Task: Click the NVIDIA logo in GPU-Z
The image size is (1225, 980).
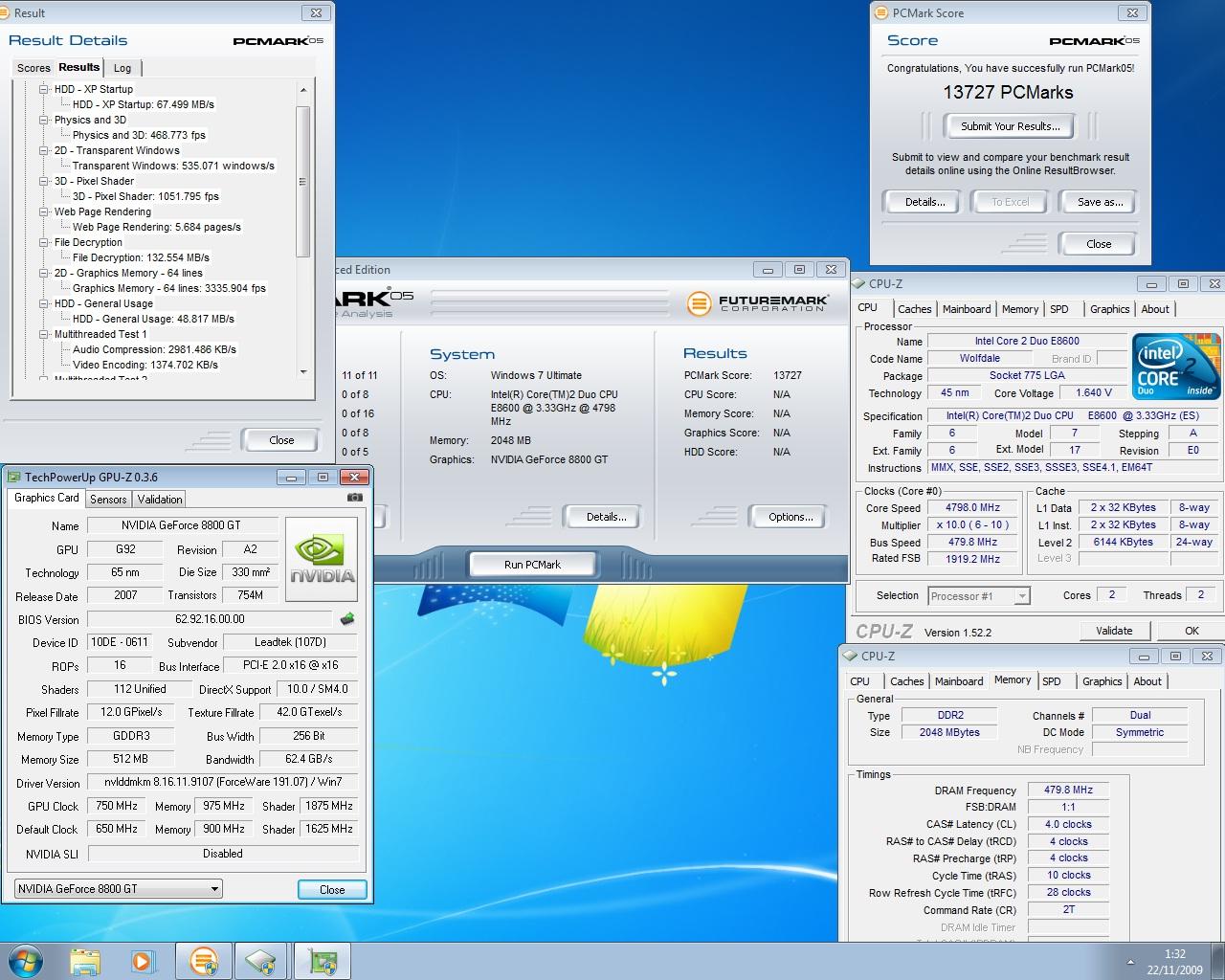Action: (x=323, y=561)
